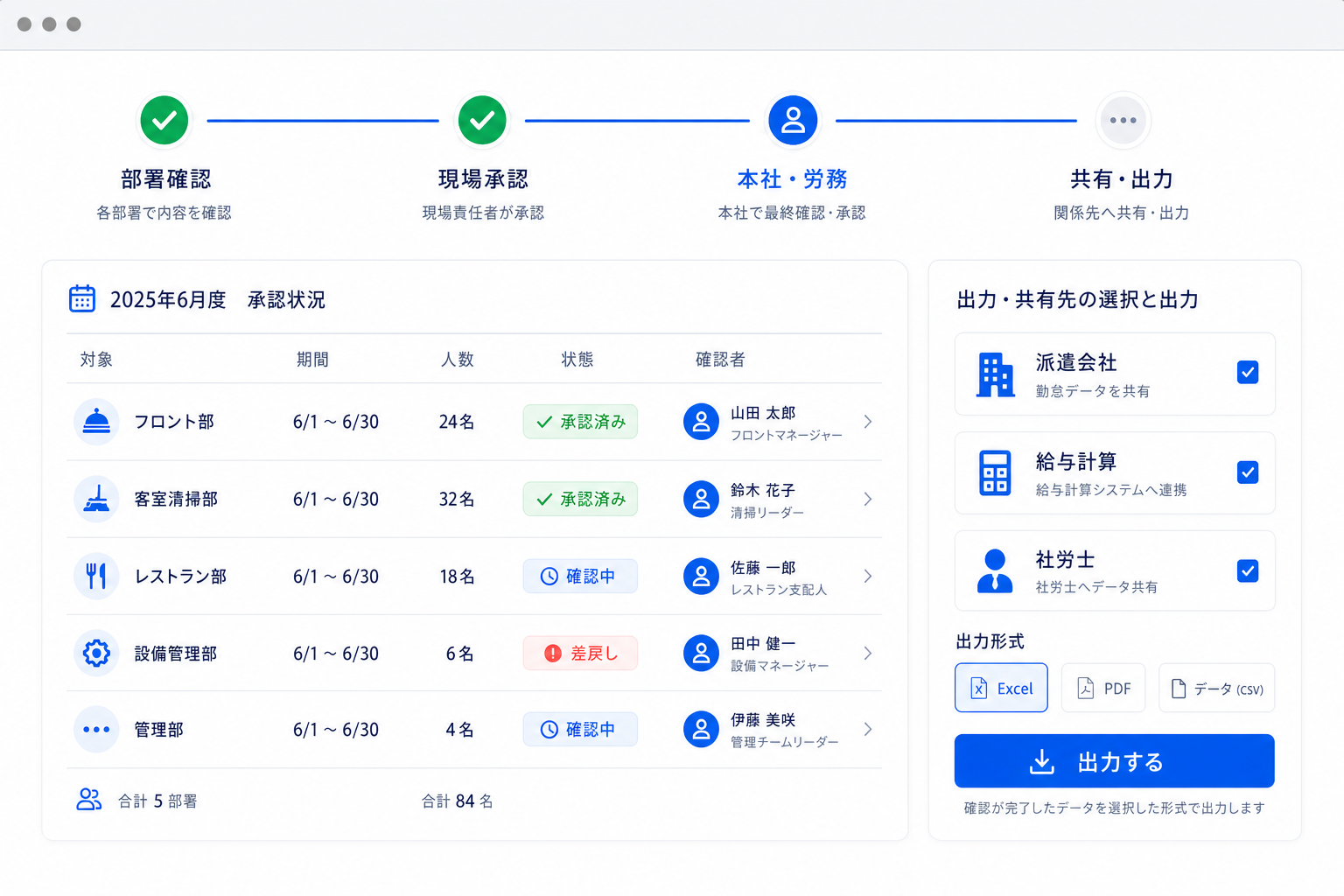Click the people icon next to 合計 5 部署
Screen dimensions: 1344x896
point(89,800)
